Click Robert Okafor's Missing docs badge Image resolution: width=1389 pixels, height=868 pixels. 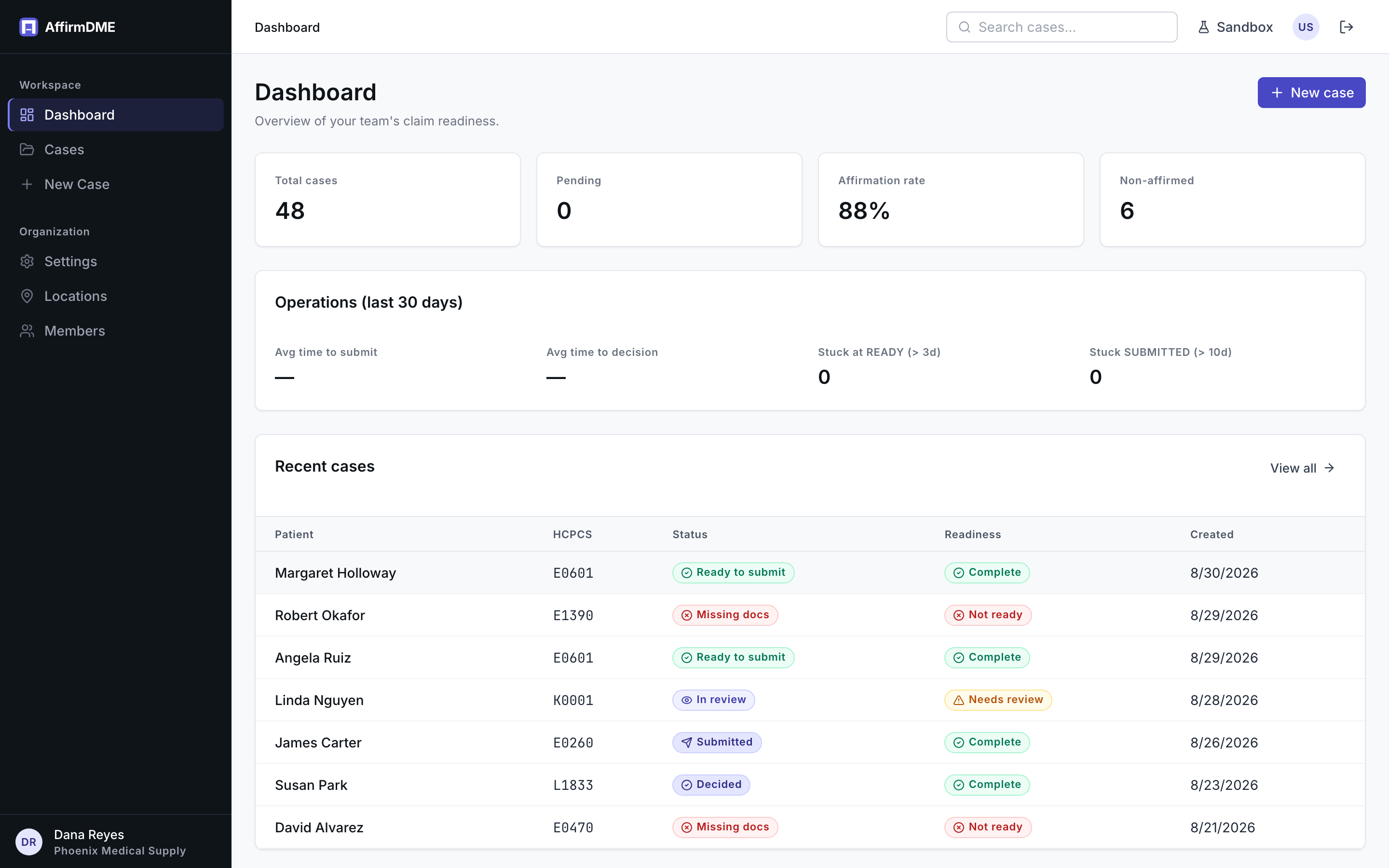click(725, 615)
